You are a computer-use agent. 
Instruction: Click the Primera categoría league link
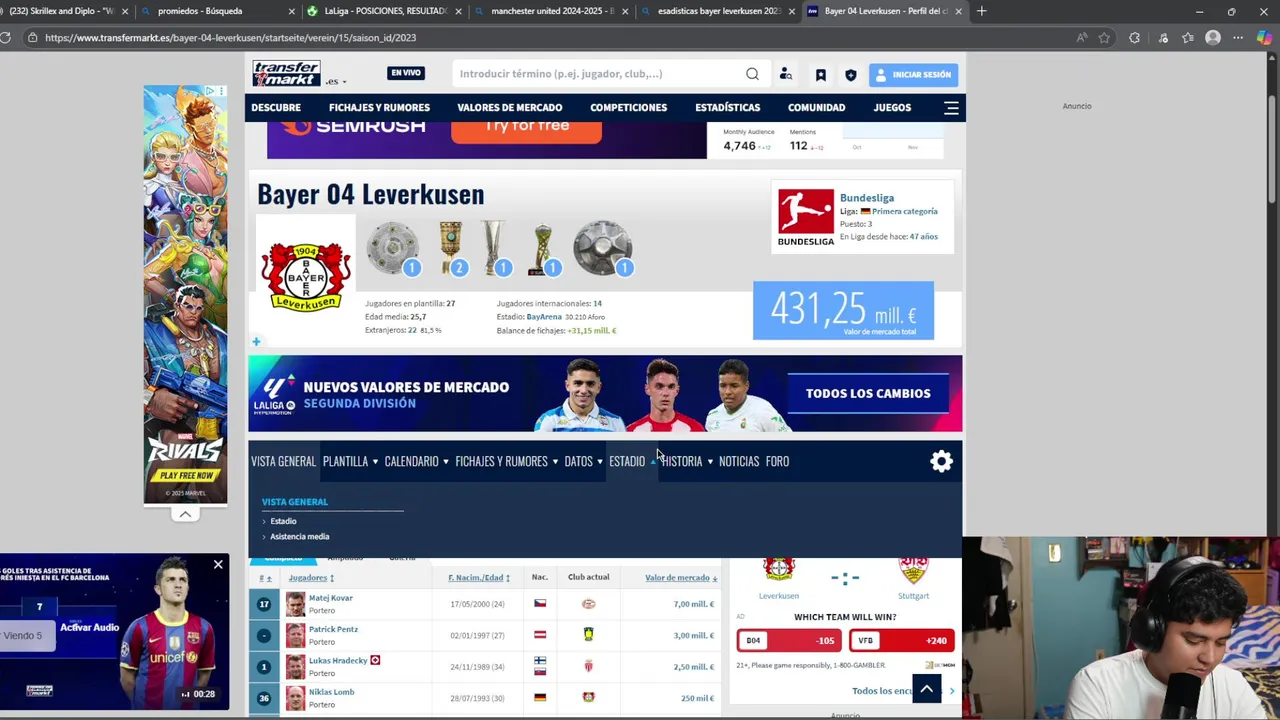pyautogui.click(x=904, y=211)
